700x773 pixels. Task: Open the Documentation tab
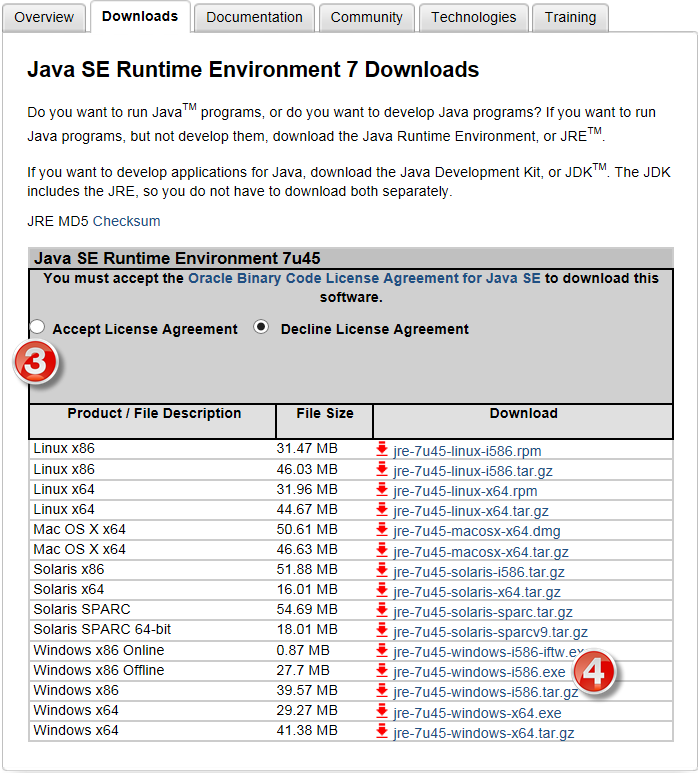[254, 18]
